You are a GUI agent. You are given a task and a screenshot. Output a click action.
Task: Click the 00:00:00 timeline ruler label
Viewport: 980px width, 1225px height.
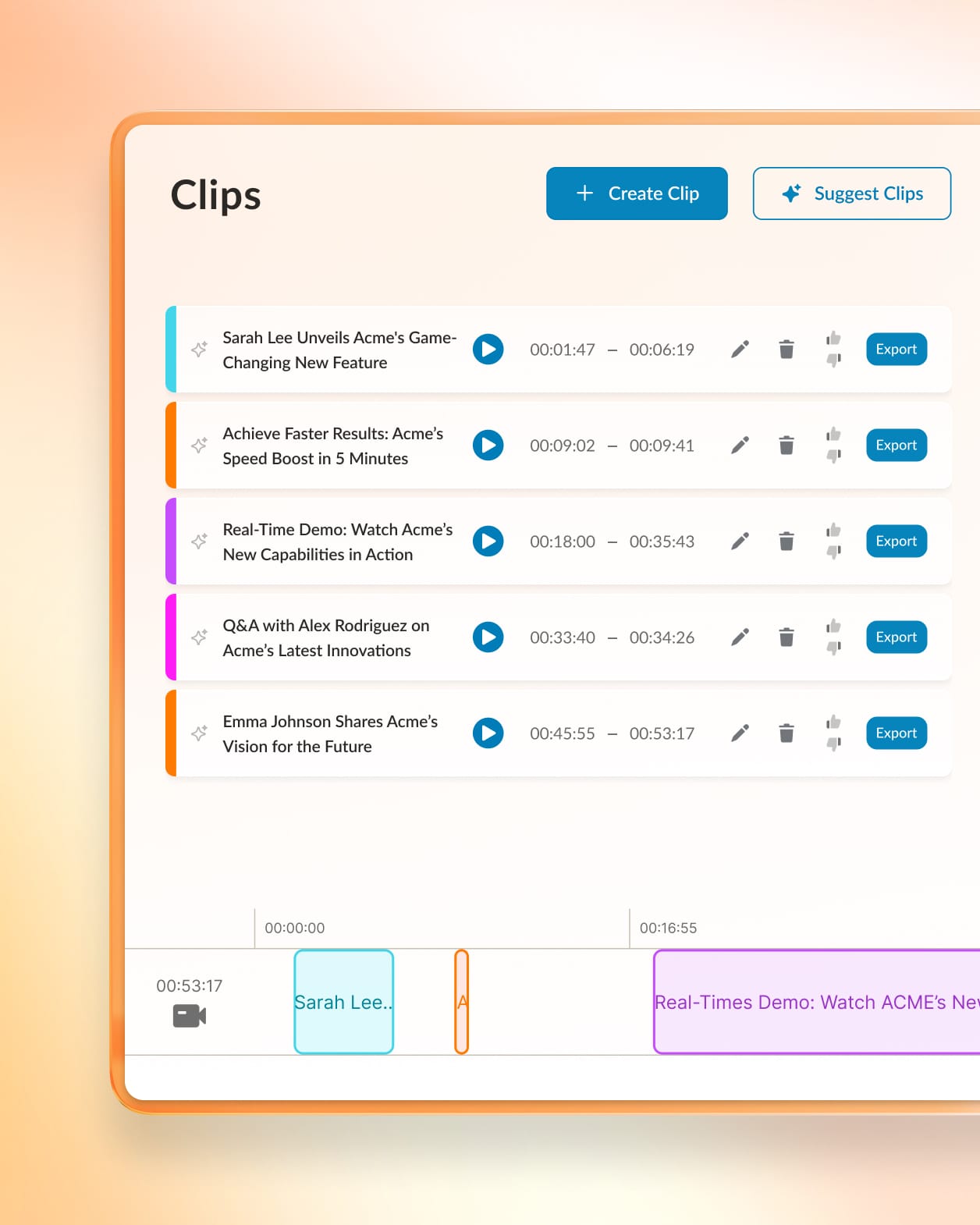(295, 928)
